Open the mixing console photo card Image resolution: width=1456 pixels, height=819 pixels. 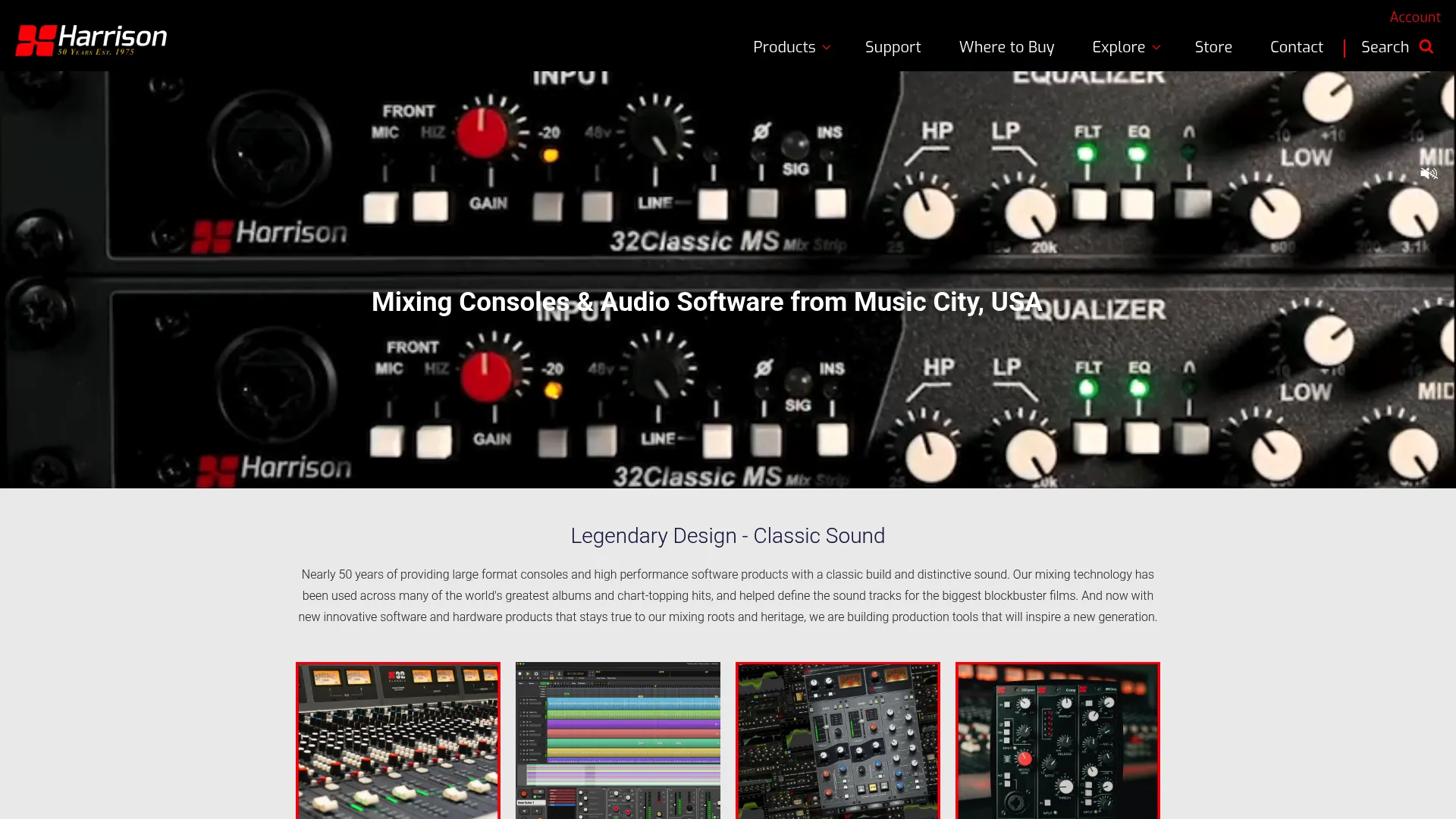pyautogui.click(x=398, y=741)
